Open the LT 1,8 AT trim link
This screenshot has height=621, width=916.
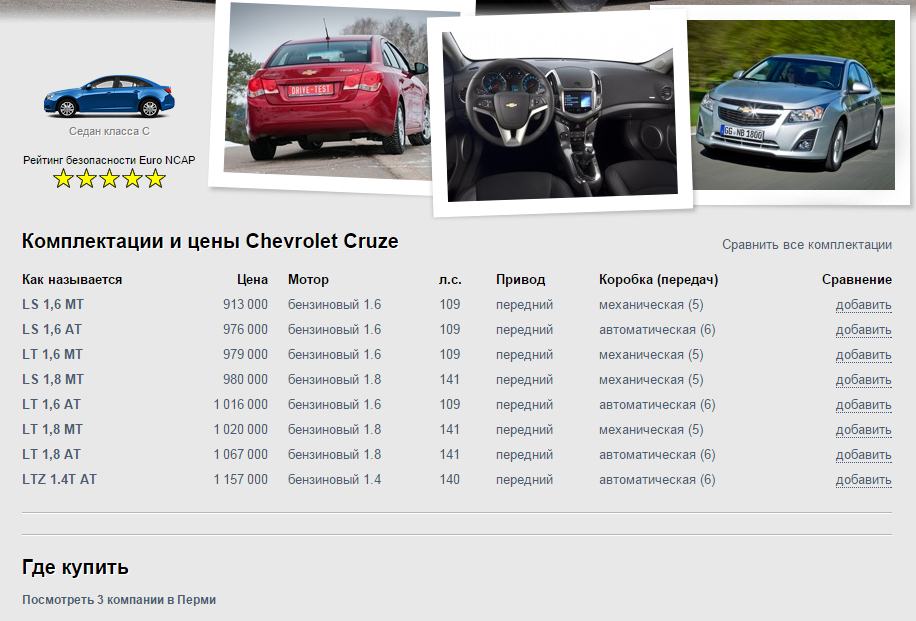click(x=51, y=455)
